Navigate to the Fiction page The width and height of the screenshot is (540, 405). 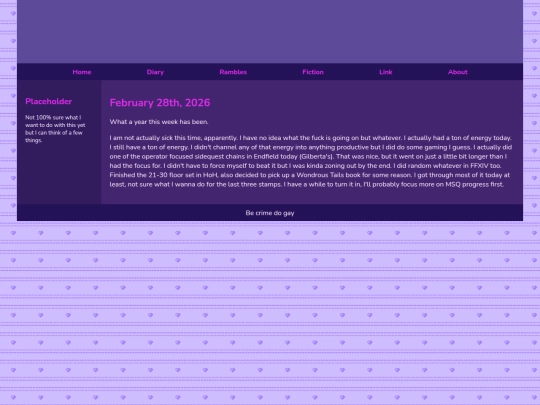(x=313, y=72)
